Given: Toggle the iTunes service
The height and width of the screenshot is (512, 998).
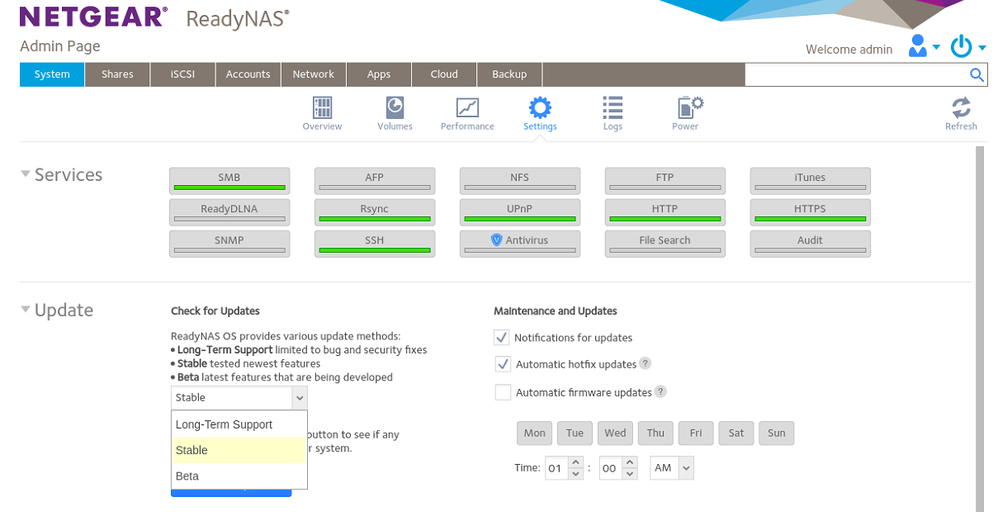Looking at the screenshot, I should point(810,181).
